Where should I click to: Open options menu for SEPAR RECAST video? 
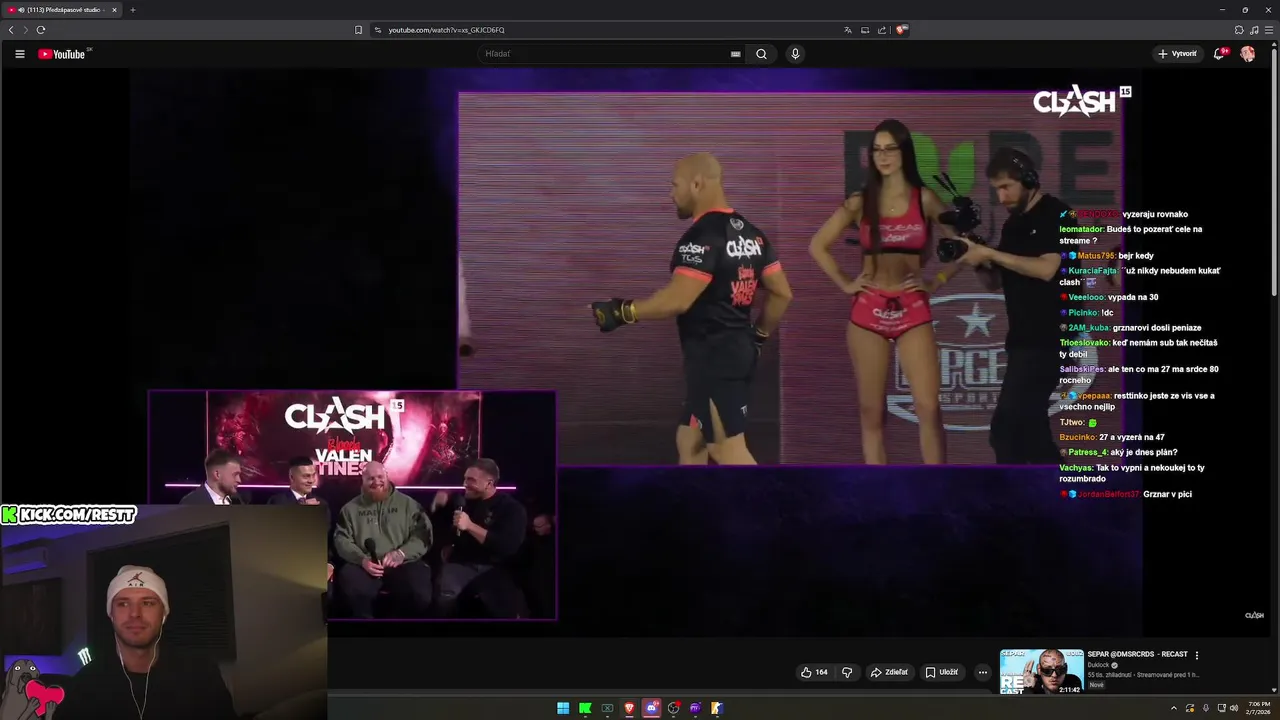1196,655
